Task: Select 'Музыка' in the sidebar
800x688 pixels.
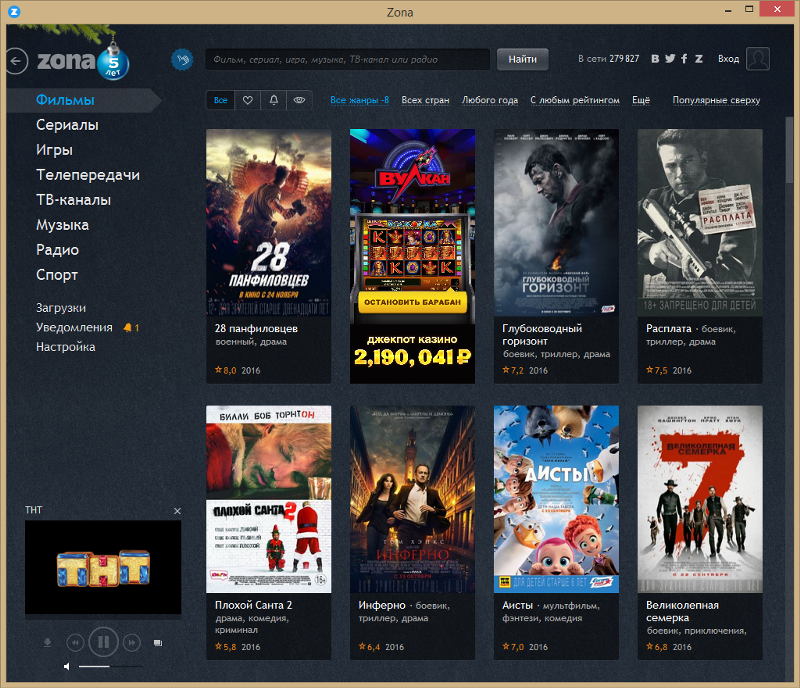Action: [x=62, y=225]
